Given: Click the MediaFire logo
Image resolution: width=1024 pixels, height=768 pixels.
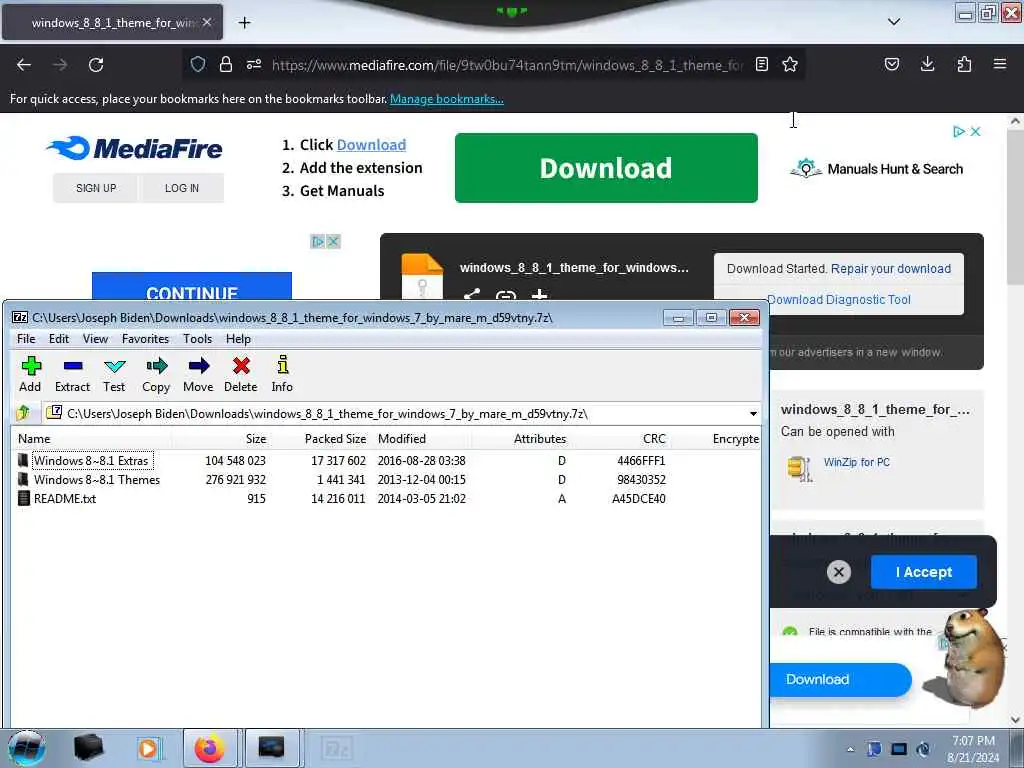Looking at the screenshot, I should [x=135, y=148].
